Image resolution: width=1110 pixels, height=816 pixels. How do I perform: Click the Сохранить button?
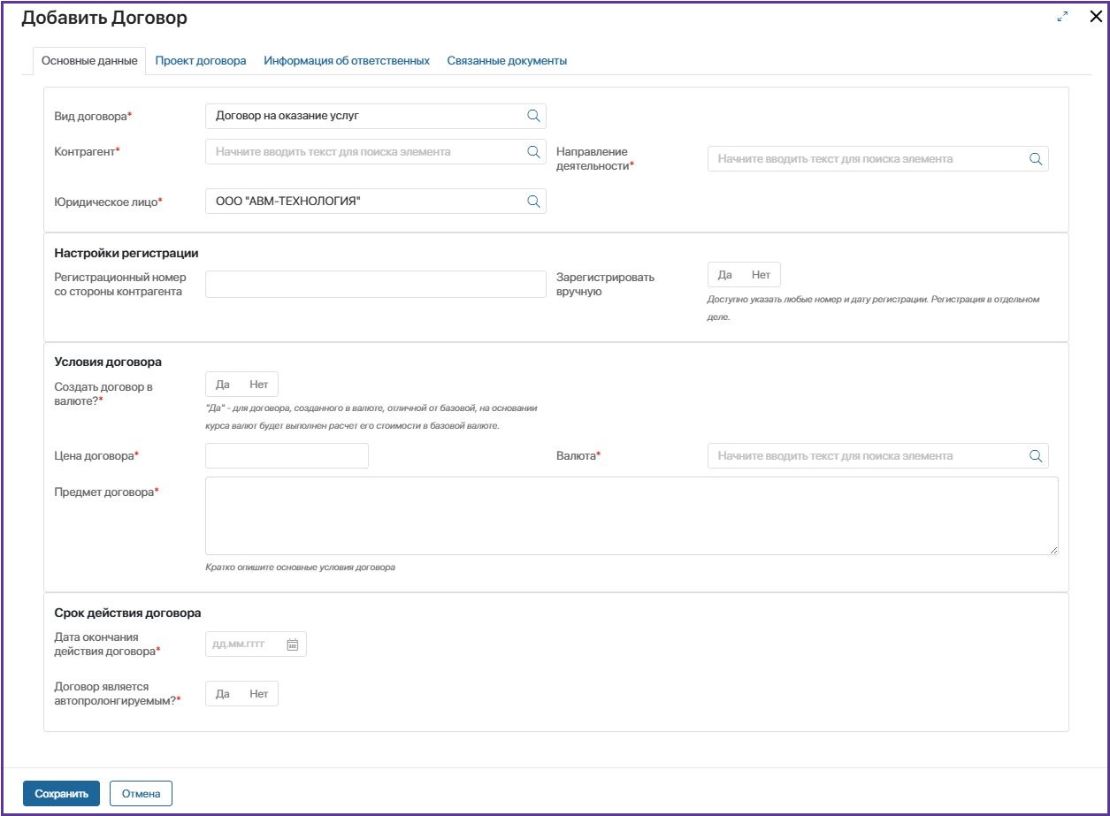click(61, 793)
